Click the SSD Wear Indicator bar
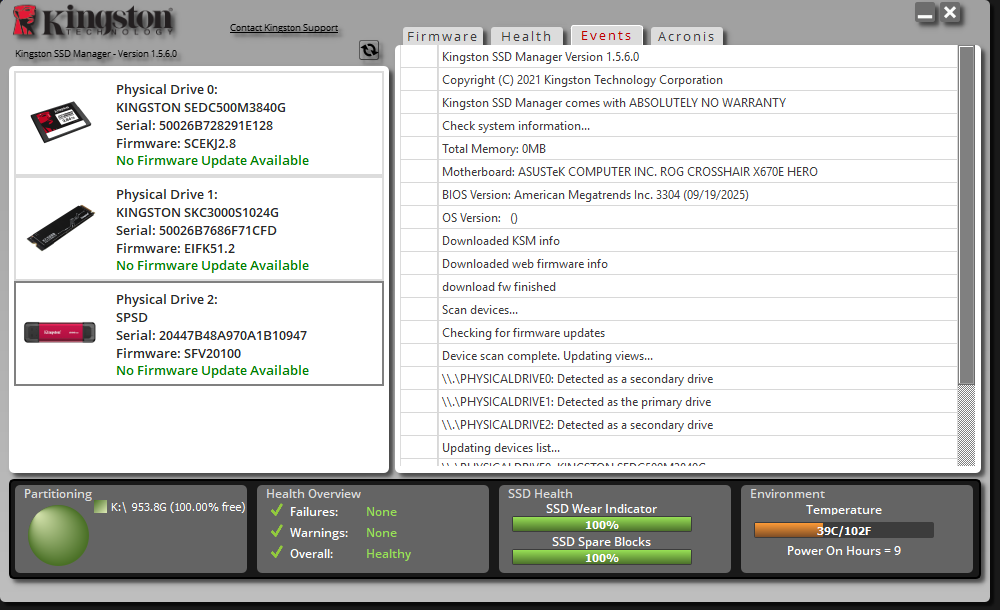Image resolution: width=1000 pixels, height=610 pixels. [x=601, y=524]
